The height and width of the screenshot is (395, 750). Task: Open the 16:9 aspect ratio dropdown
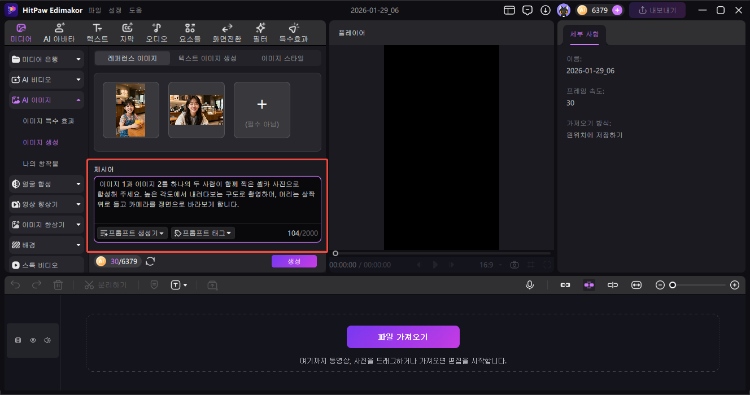[x=490, y=264]
